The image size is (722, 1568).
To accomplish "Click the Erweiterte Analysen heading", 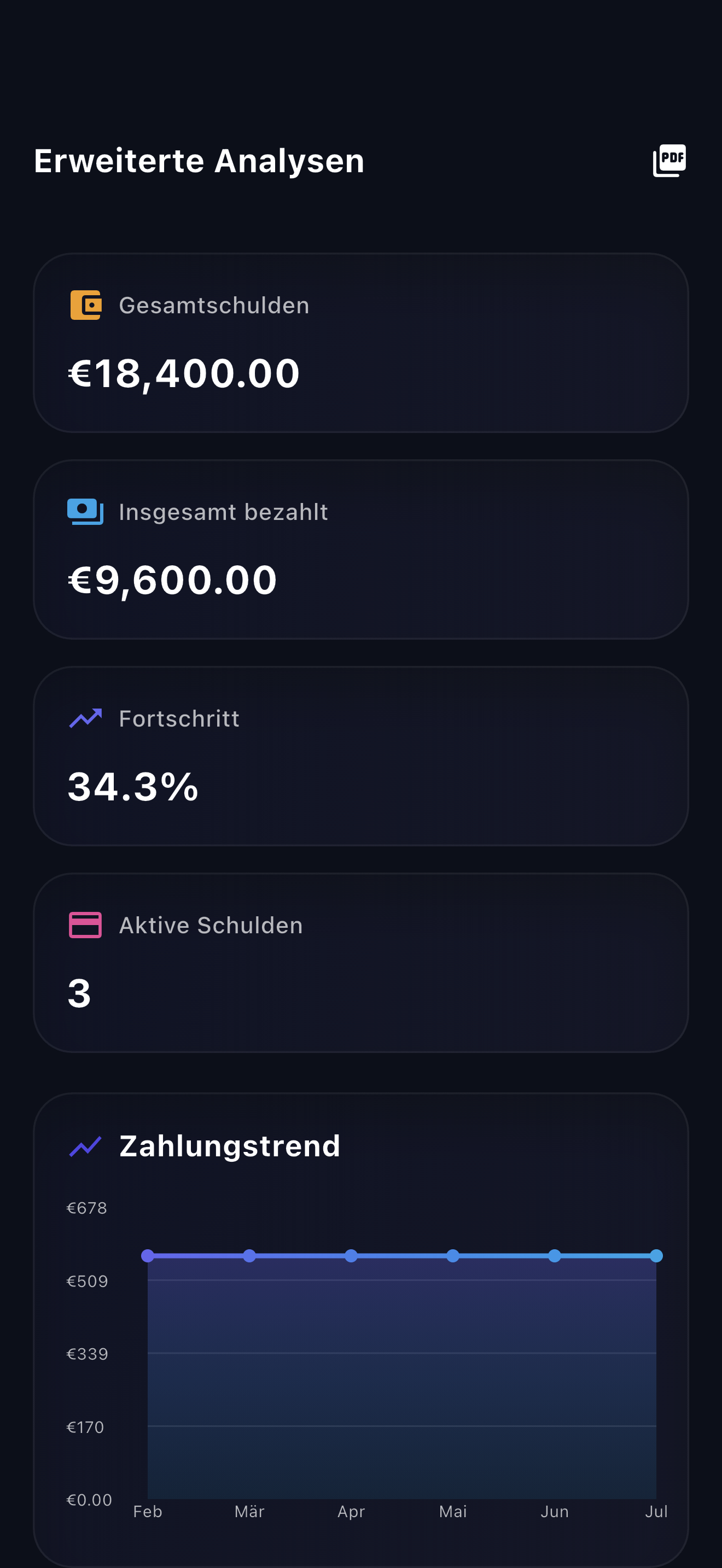I will 199,161.
